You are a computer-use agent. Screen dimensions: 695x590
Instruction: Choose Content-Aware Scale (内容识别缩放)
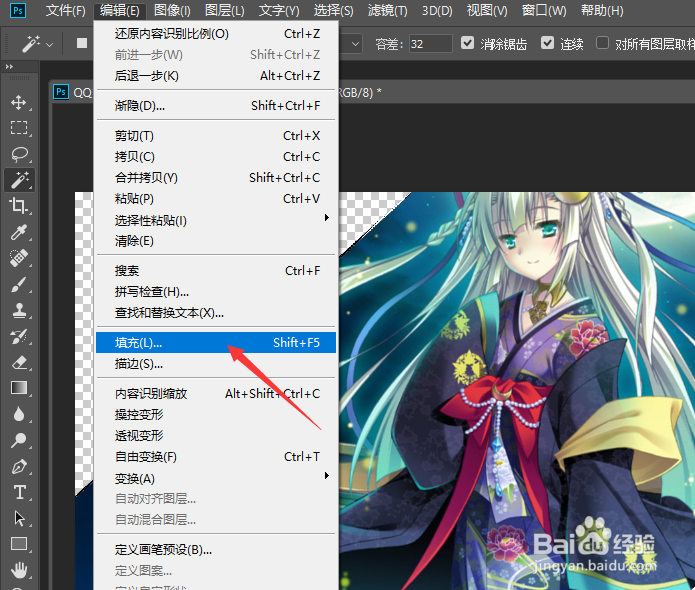[216, 394]
